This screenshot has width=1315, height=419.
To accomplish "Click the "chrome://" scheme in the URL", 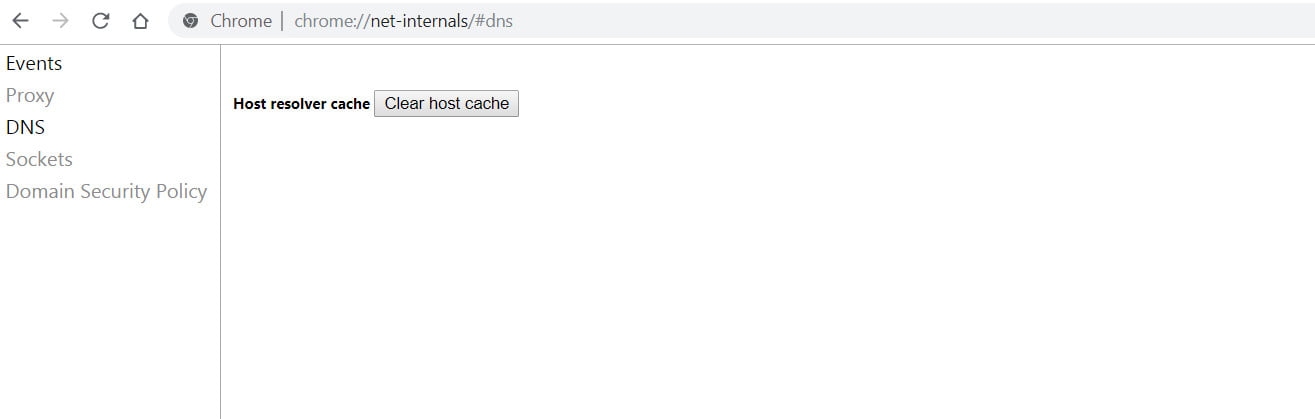I will (331, 21).
